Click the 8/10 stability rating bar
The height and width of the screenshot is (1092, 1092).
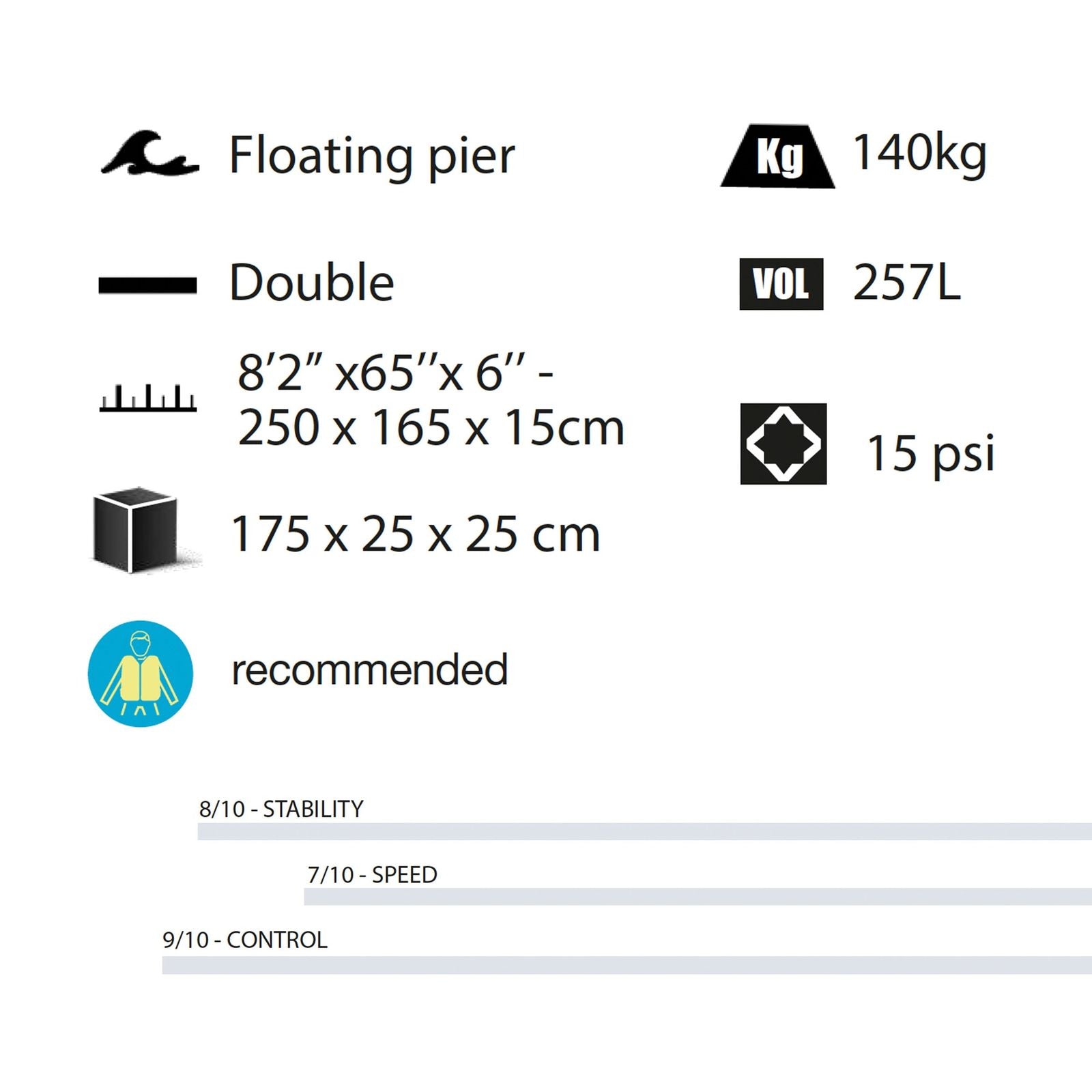click(644, 831)
